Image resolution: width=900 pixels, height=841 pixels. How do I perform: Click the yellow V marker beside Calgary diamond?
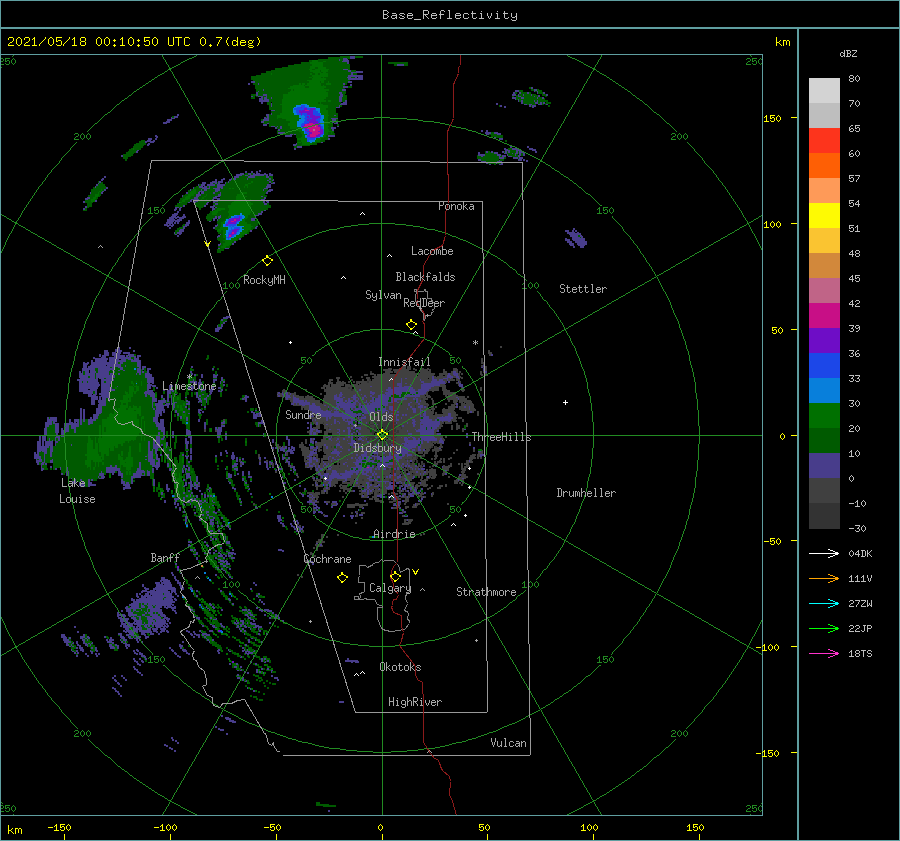(x=416, y=572)
